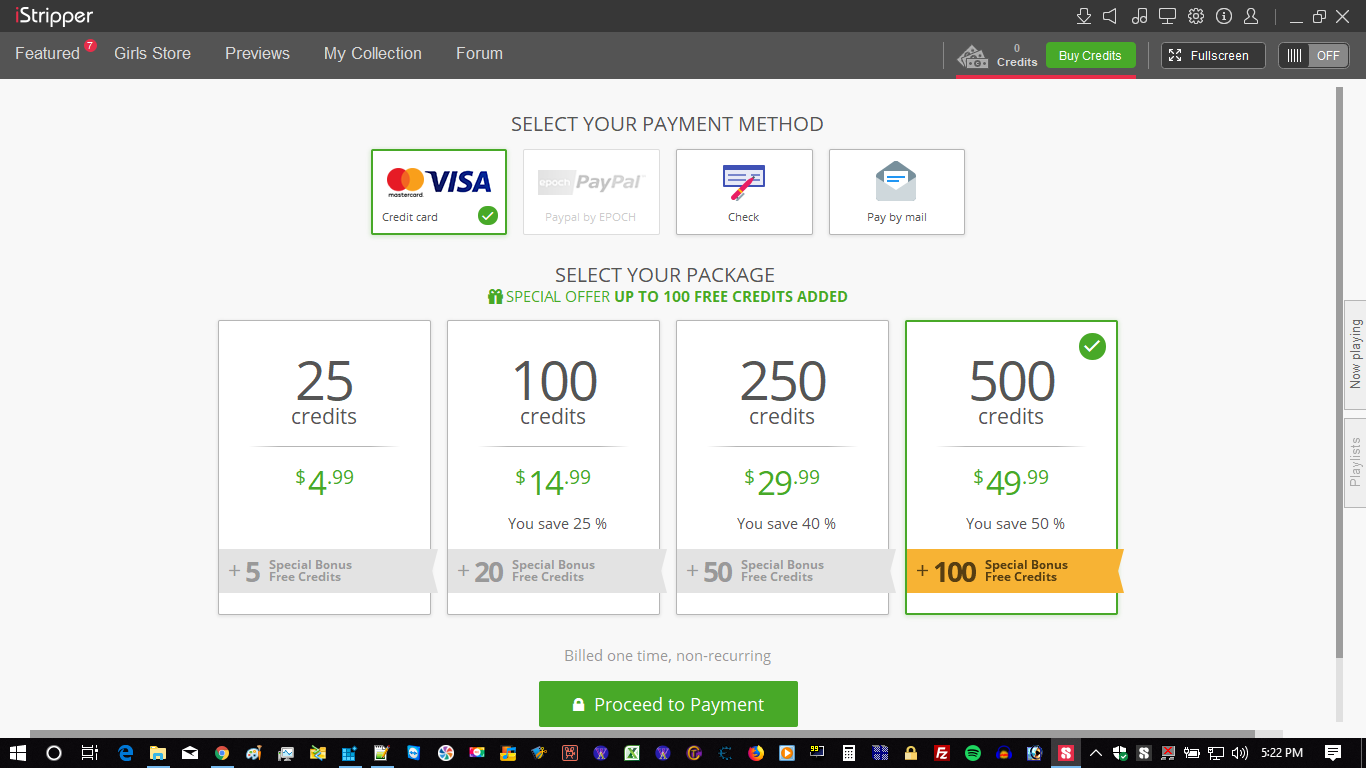
Task: Click the Windows Start button
Action: tap(18, 753)
